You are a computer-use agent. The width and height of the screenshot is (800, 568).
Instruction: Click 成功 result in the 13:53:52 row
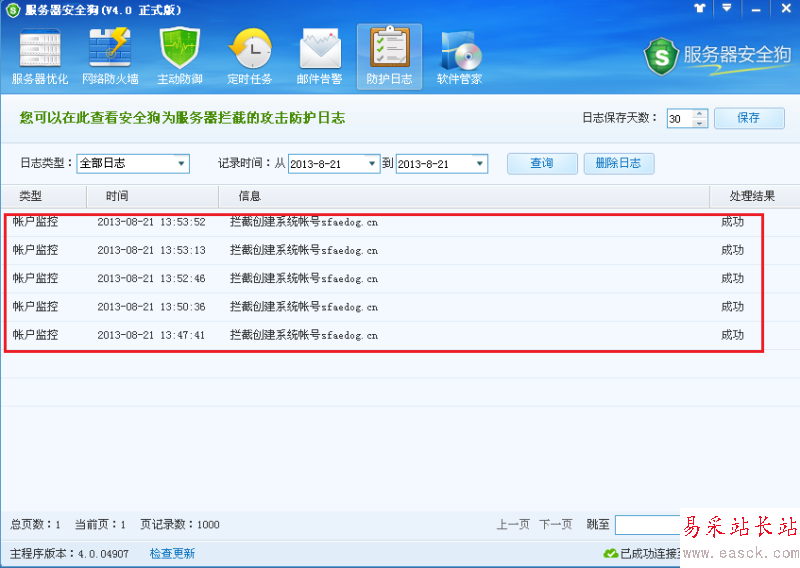pyautogui.click(x=732, y=222)
